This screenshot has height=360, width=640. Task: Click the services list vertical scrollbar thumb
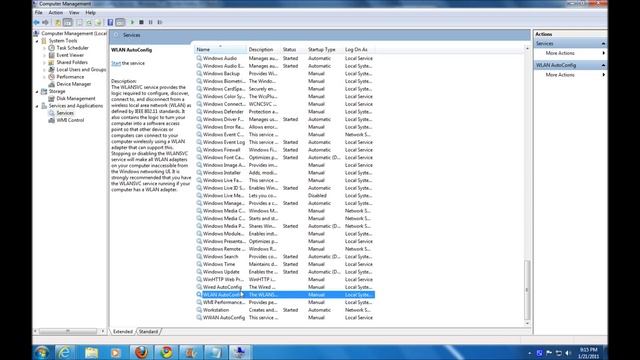pos(527,290)
